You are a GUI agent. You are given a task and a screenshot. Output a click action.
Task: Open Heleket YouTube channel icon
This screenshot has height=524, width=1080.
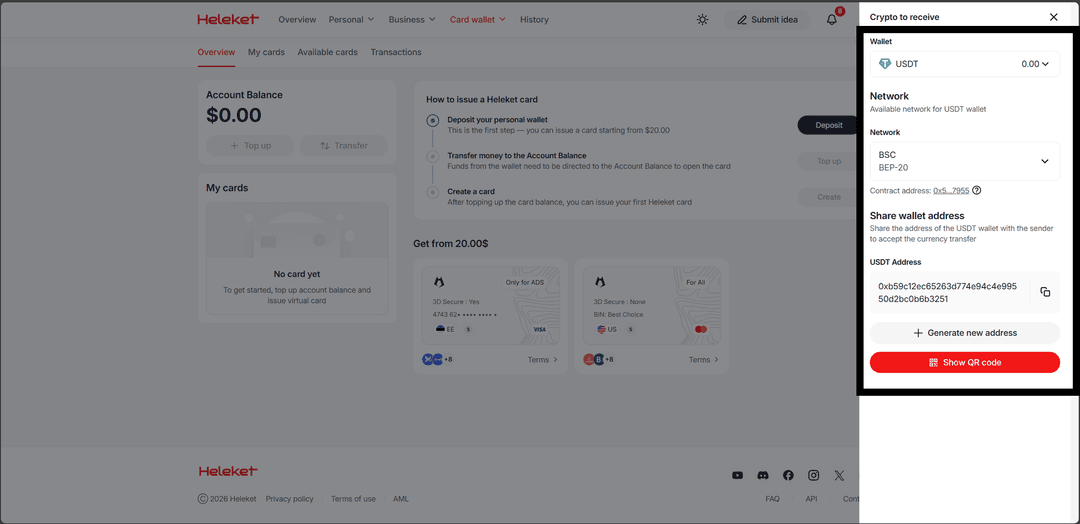pos(737,476)
